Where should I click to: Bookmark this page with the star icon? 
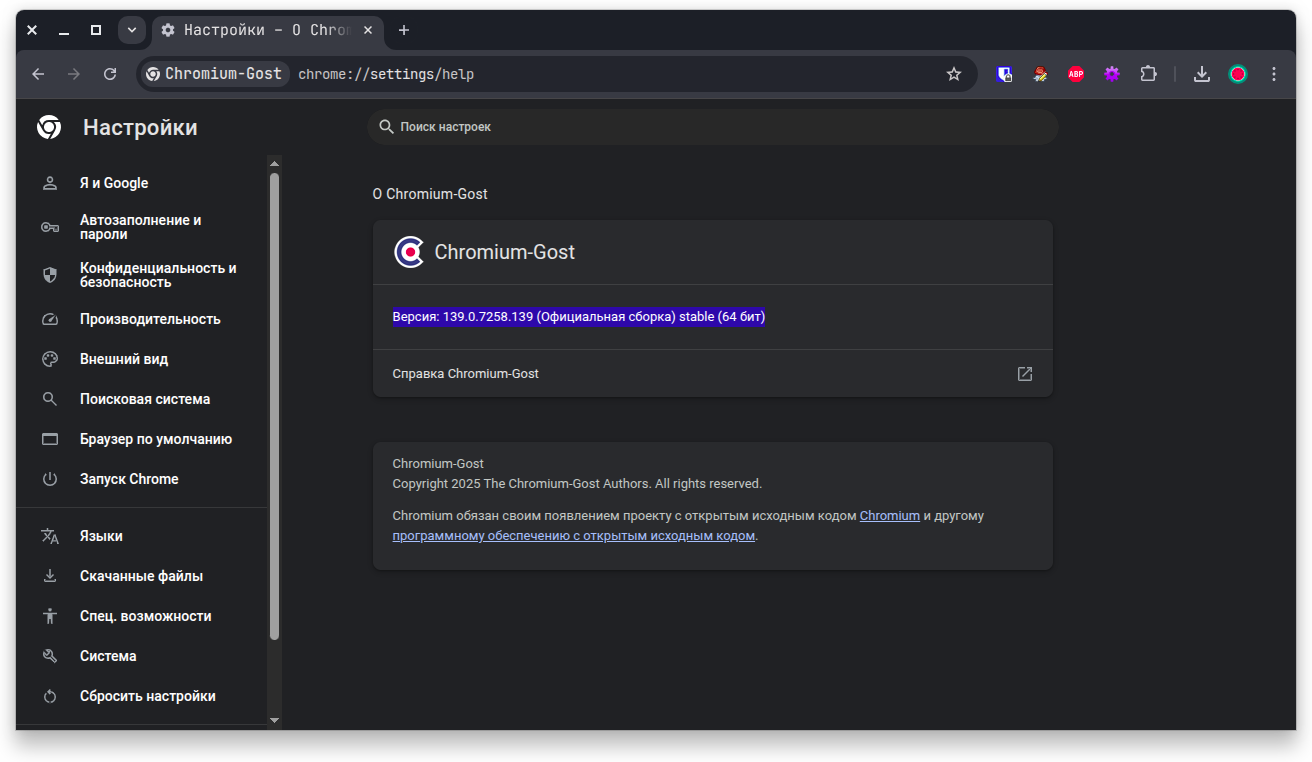[954, 74]
